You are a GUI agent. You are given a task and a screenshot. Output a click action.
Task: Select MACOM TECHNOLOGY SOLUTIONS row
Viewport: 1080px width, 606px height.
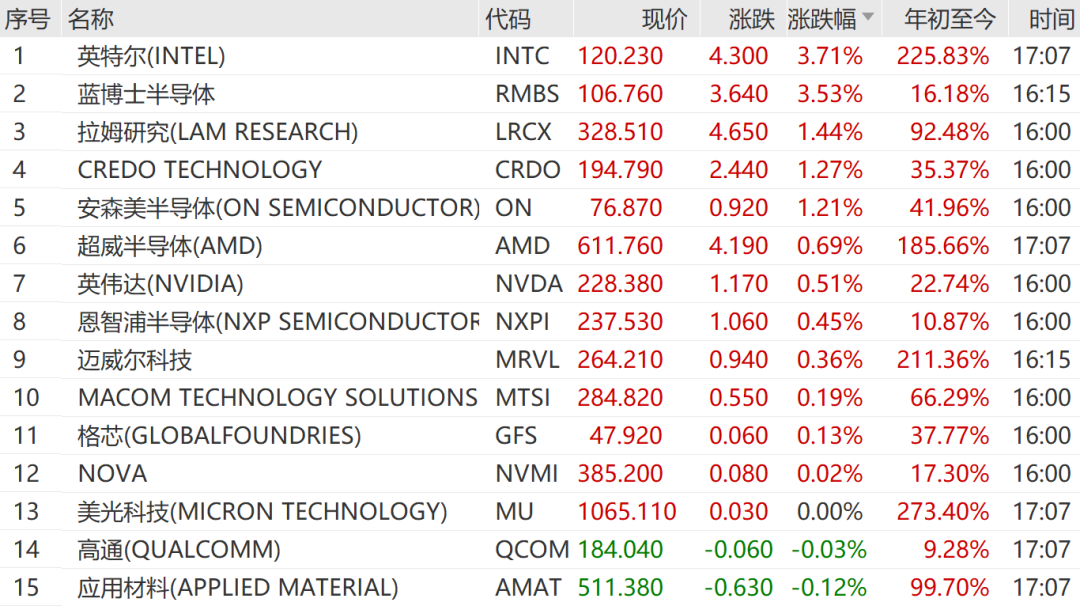coord(540,397)
